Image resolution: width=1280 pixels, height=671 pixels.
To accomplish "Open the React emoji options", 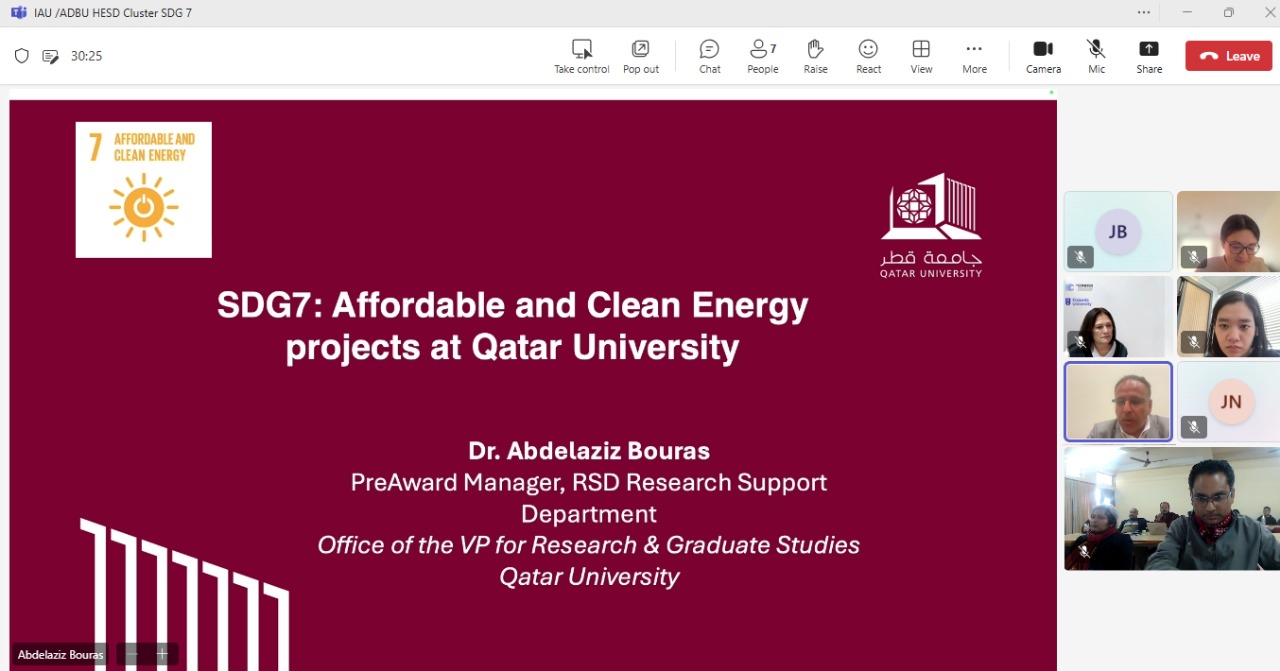I will point(869,56).
